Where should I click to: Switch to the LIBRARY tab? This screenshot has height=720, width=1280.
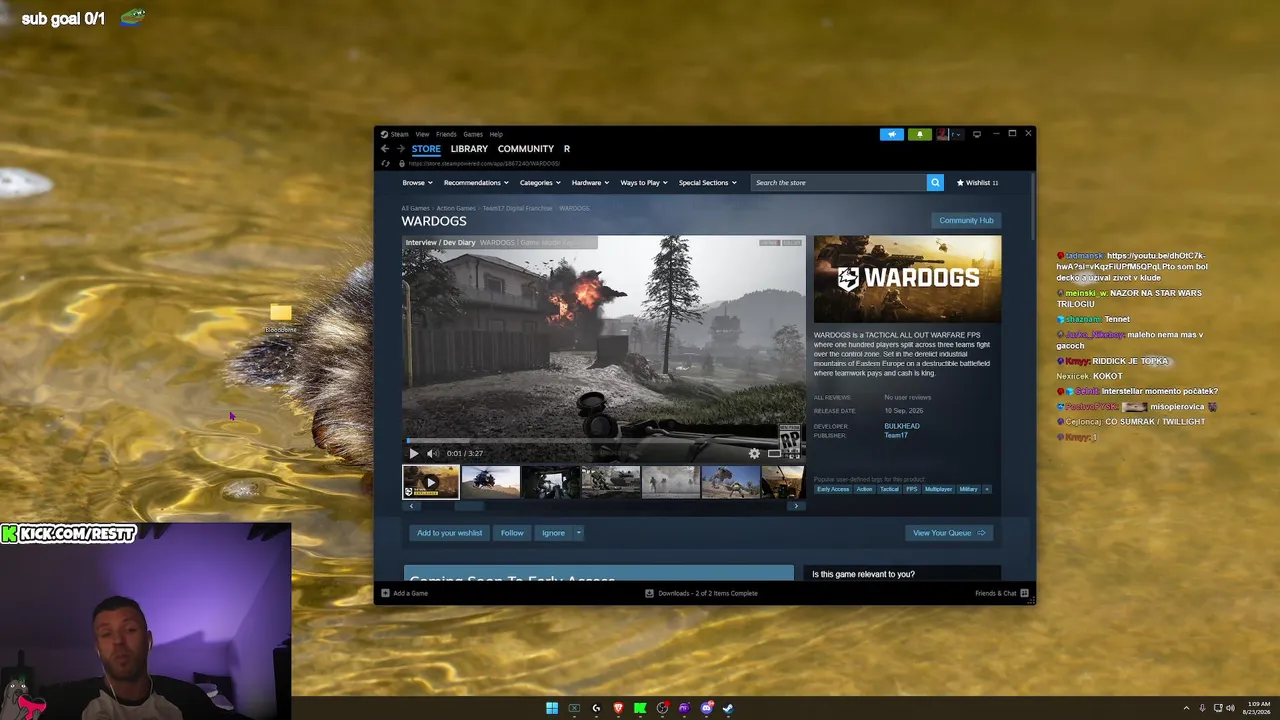[x=469, y=149]
